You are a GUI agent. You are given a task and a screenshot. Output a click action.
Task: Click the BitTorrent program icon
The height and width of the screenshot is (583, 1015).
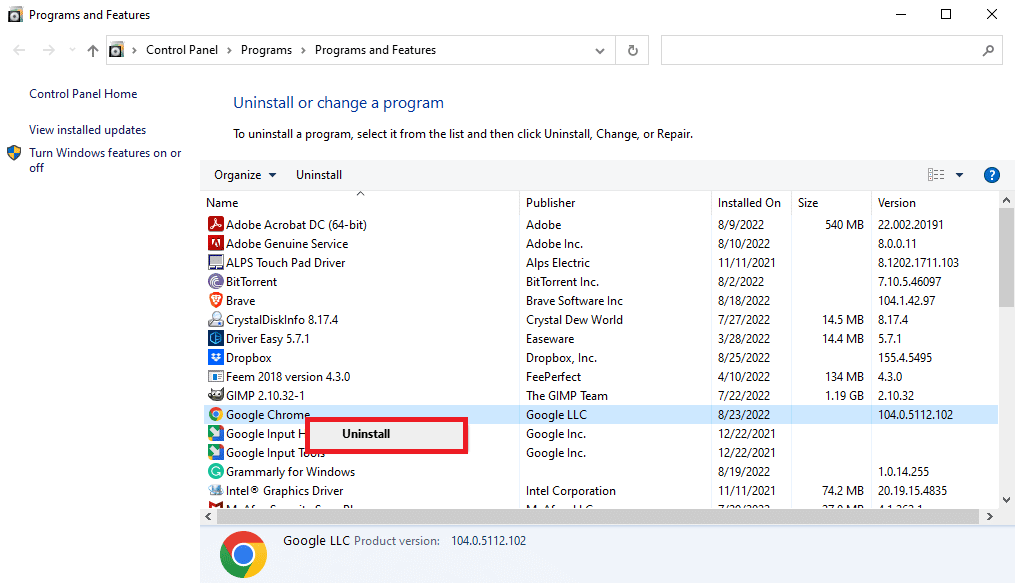click(x=216, y=281)
